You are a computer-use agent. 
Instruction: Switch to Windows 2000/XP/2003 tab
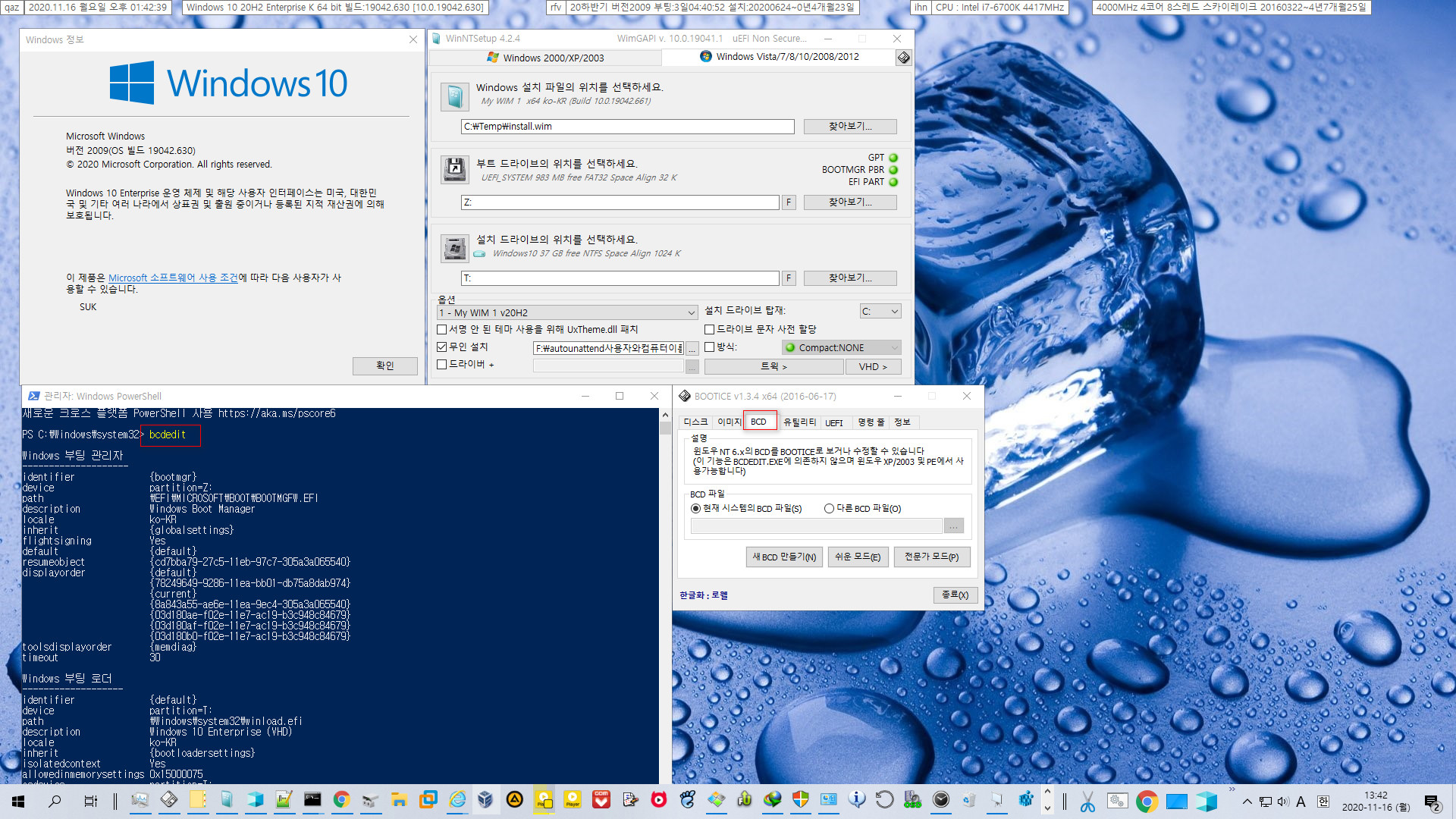[x=546, y=58]
